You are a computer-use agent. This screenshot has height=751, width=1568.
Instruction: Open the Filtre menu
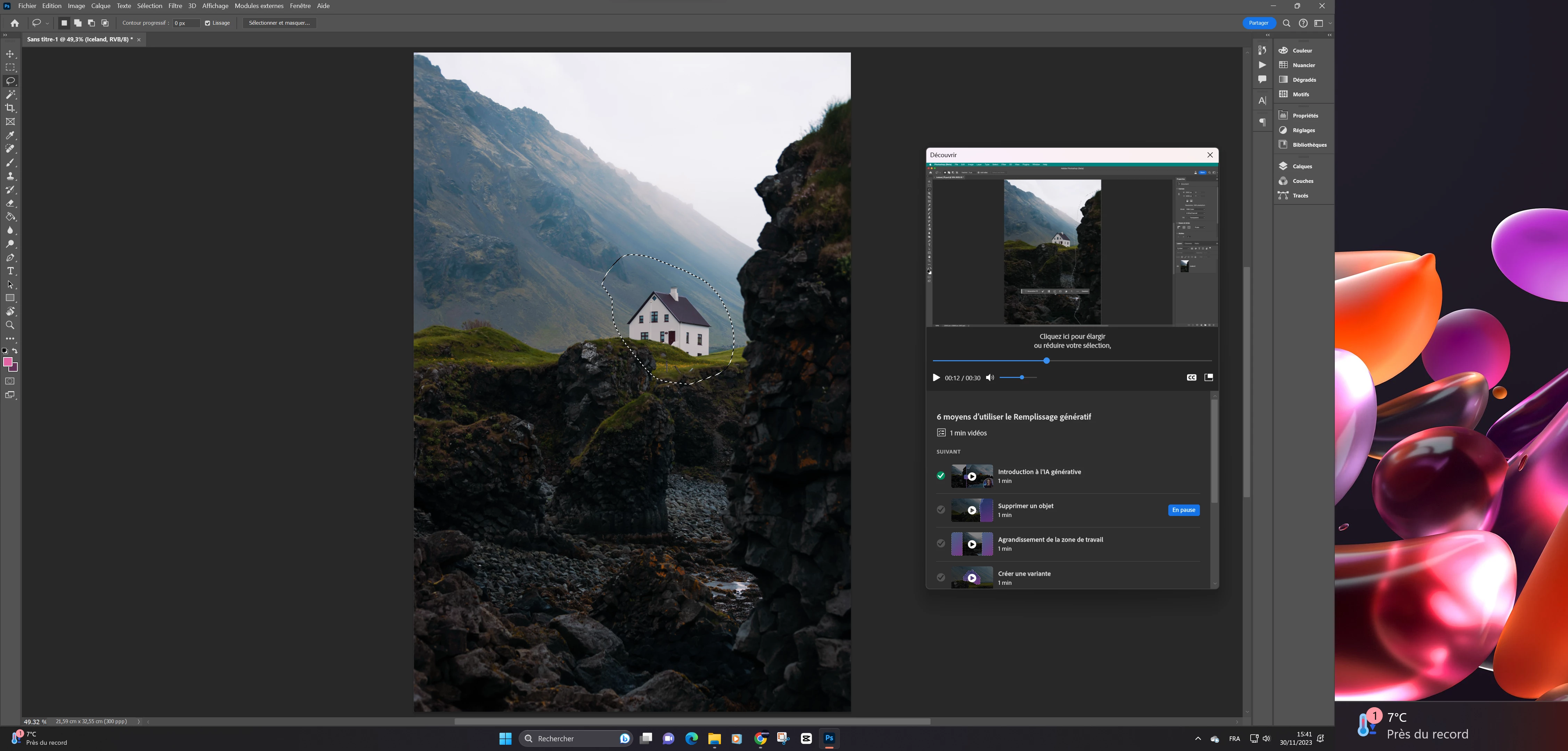pyautogui.click(x=175, y=6)
